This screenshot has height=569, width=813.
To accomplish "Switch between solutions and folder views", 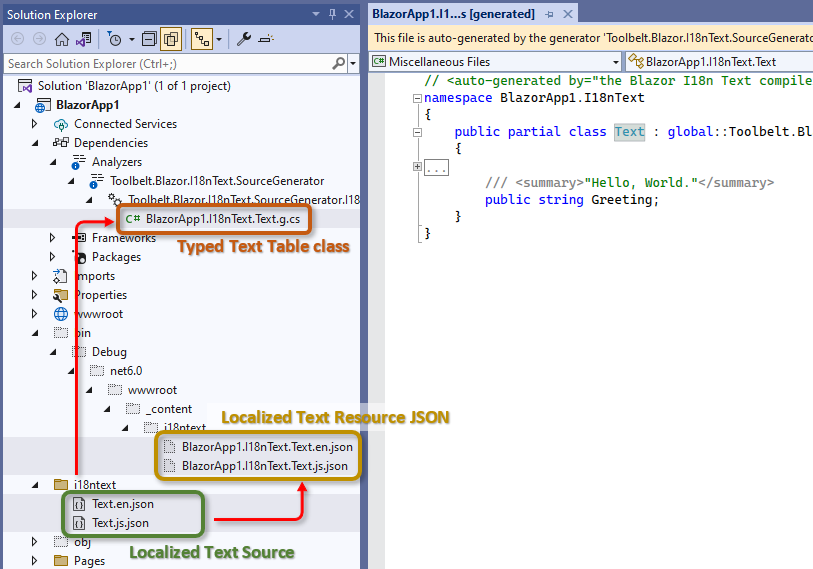I will (82, 39).
